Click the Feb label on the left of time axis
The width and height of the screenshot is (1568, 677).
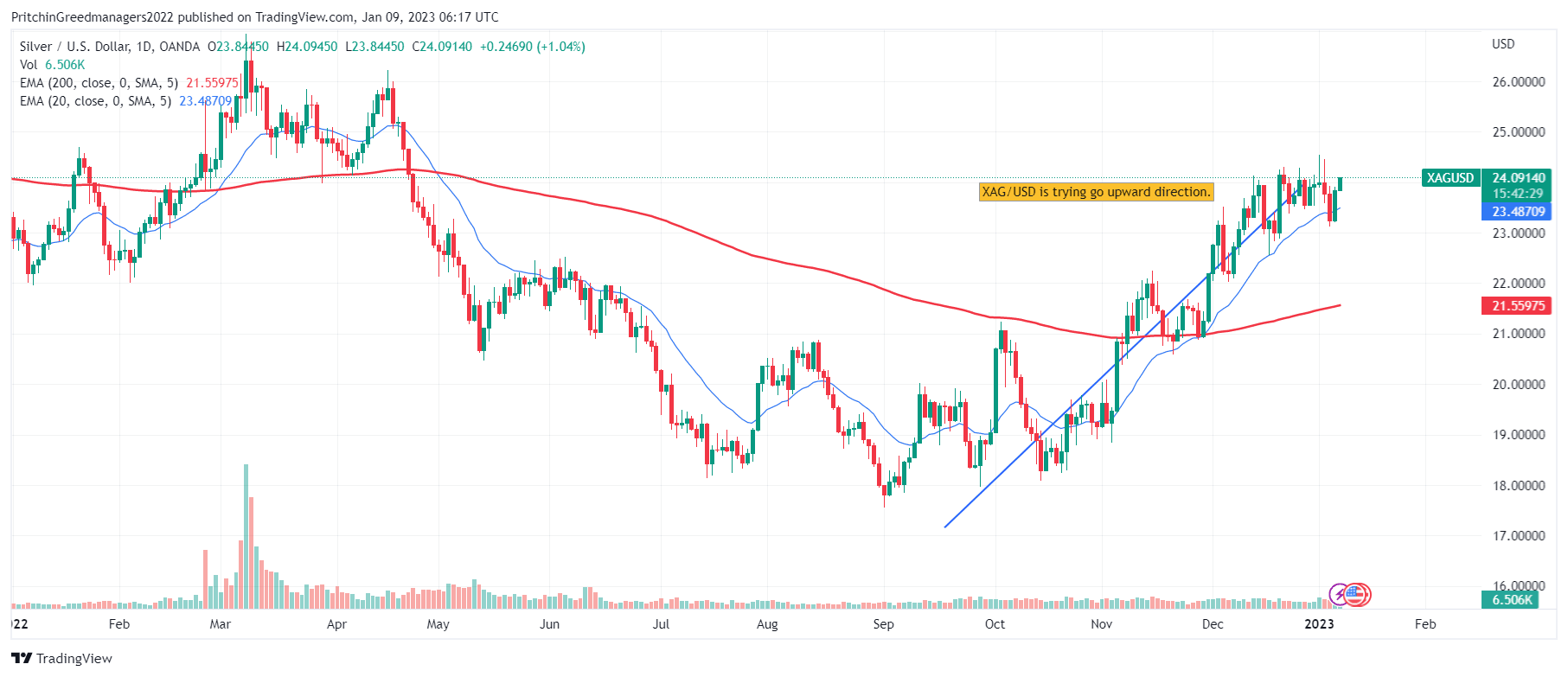click(119, 624)
